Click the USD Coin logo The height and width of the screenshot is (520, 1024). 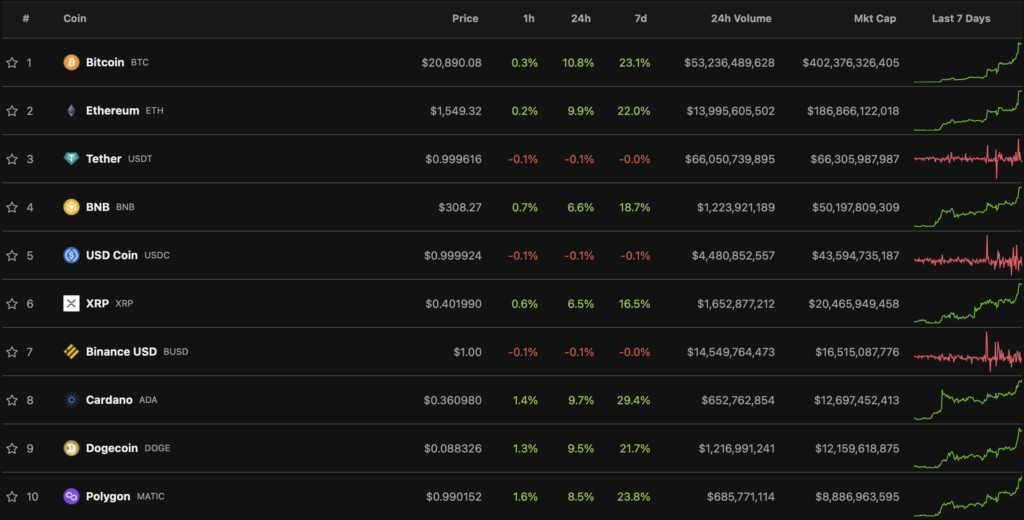(71, 255)
